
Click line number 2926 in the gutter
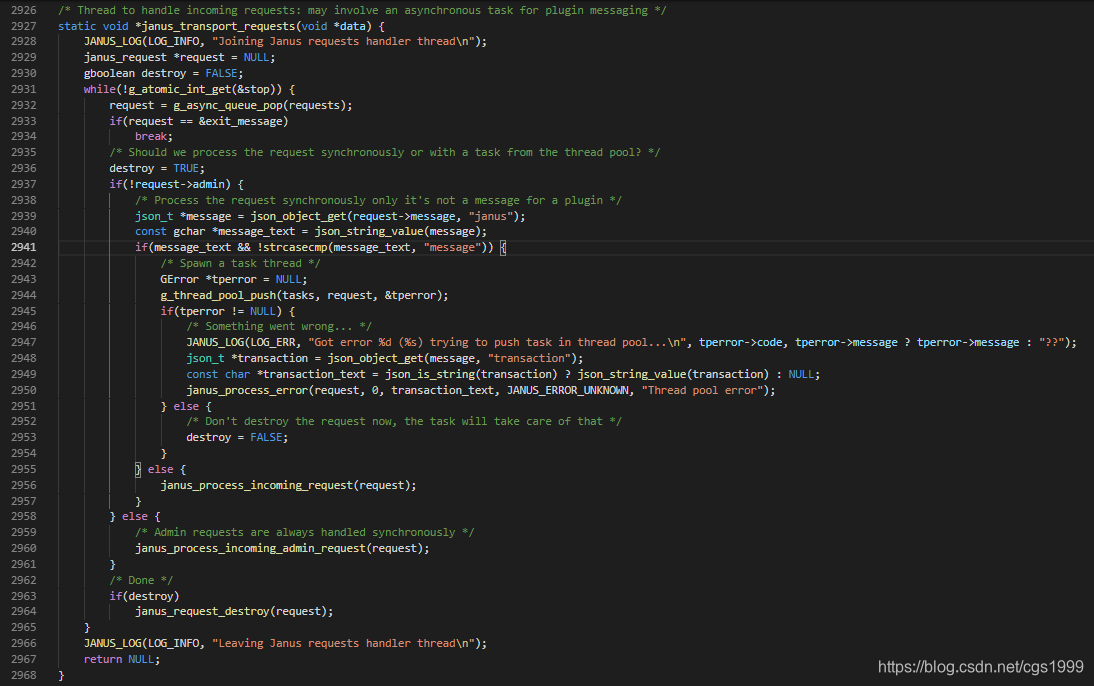[24, 10]
